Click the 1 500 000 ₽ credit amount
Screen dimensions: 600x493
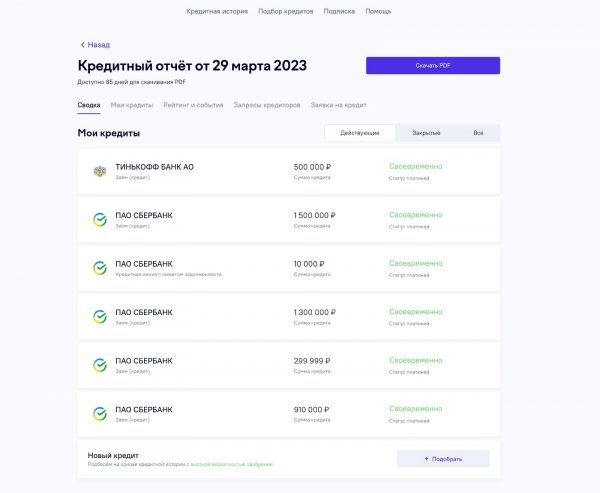point(315,215)
